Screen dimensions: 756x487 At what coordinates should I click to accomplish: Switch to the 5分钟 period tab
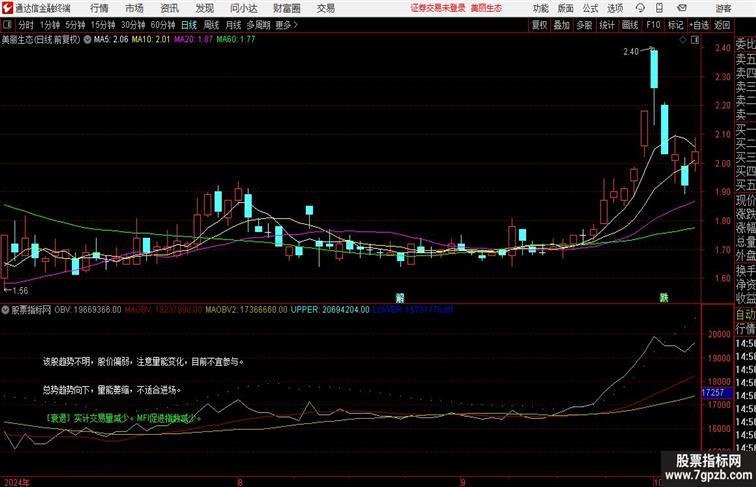click(75, 25)
